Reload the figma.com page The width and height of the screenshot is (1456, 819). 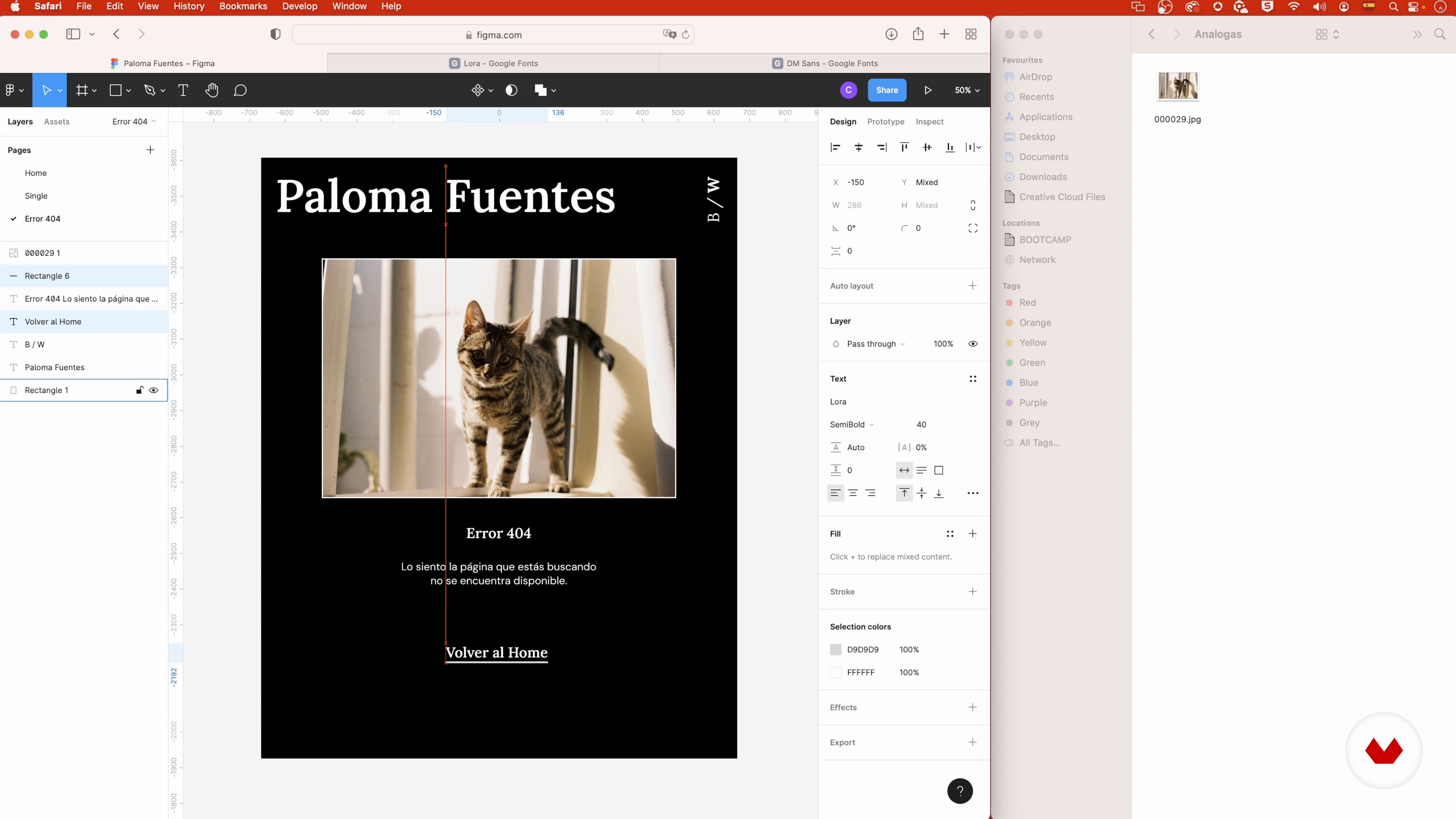pos(686,35)
